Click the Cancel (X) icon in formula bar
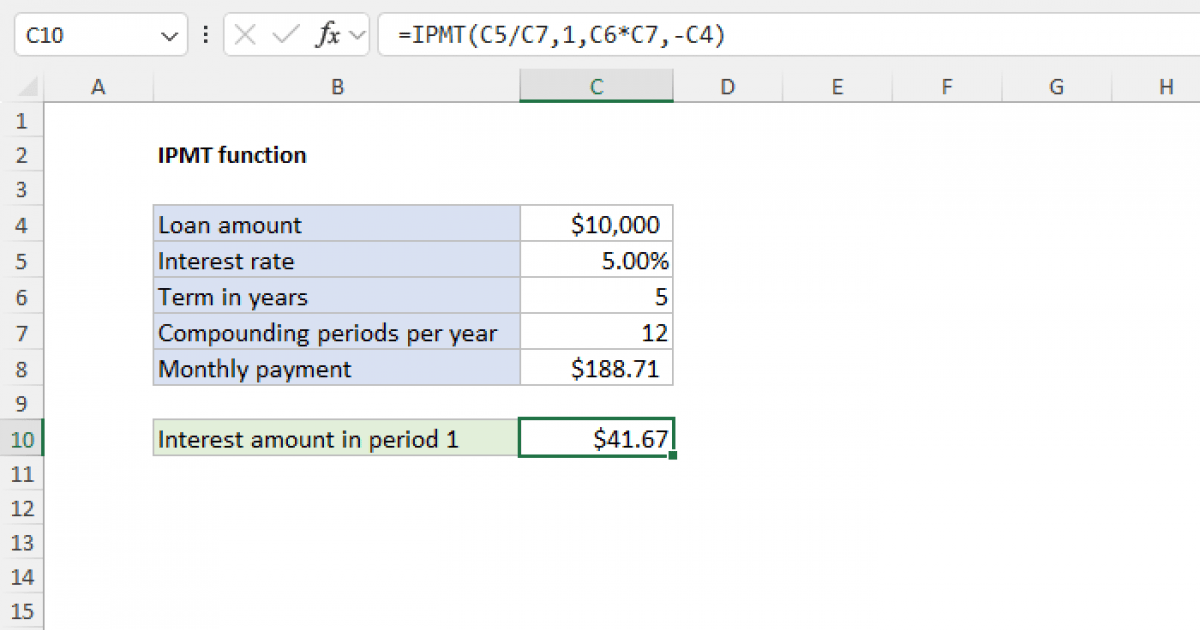This screenshot has height=630, width=1200. coord(243,34)
